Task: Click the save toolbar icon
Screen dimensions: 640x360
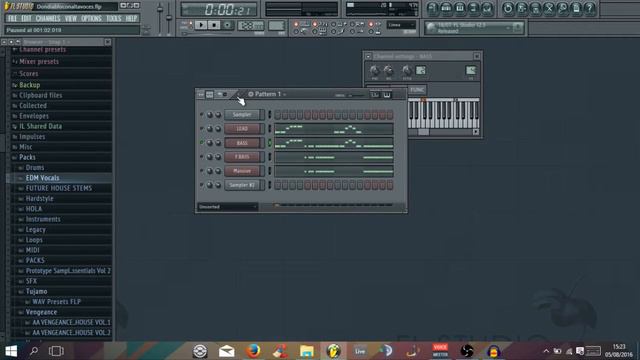Action: tap(522, 8)
